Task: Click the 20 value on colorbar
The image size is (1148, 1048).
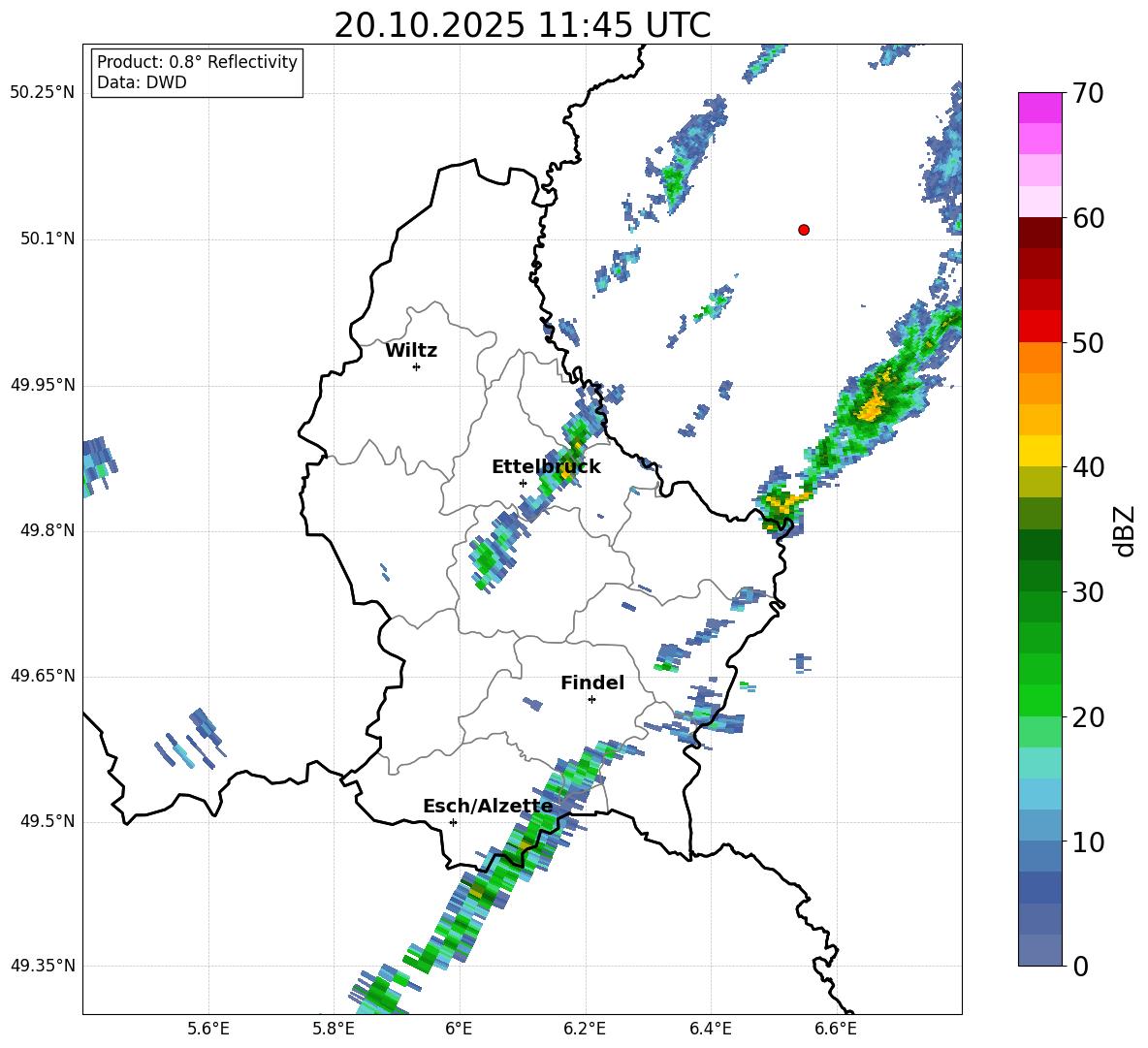Action: click(1088, 716)
